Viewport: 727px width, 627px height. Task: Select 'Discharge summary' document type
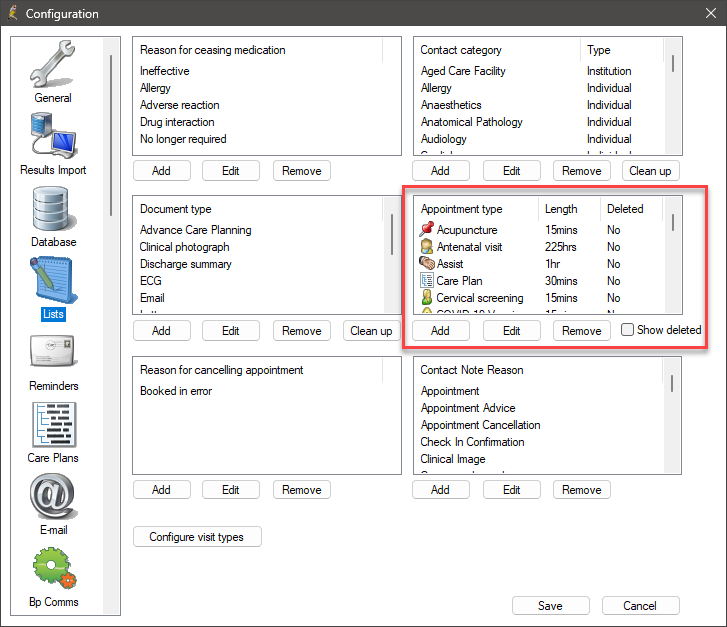coord(185,264)
